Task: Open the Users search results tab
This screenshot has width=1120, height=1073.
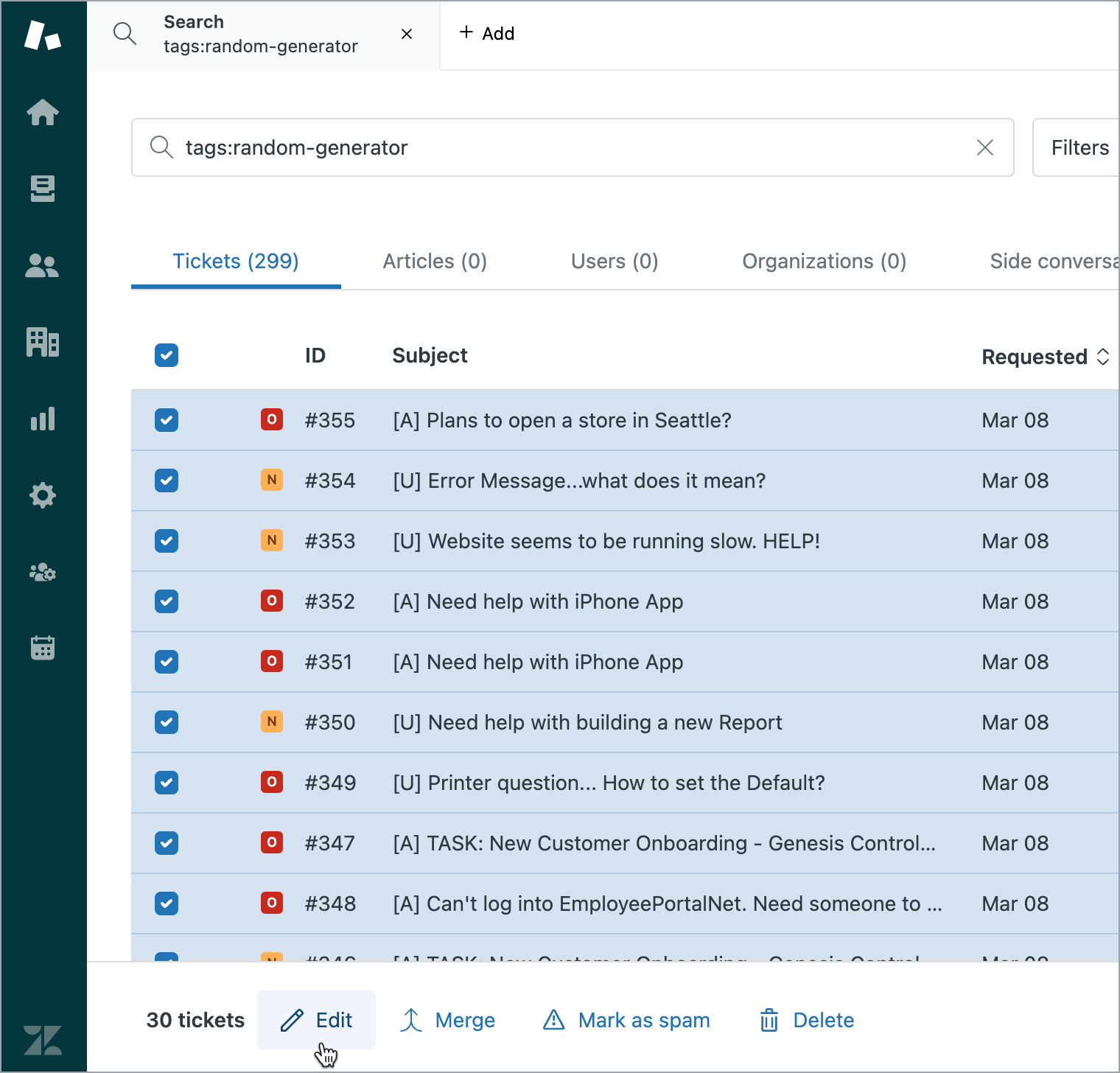Action: click(614, 261)
